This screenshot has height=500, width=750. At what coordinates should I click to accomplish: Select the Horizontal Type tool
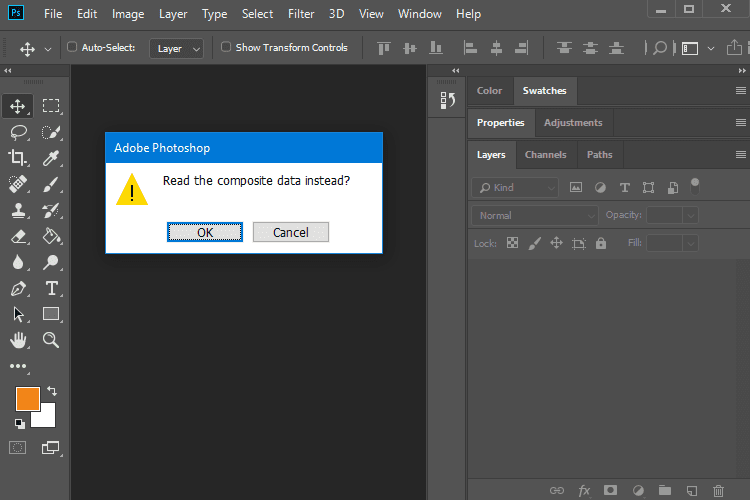click(x=51, y=289)
